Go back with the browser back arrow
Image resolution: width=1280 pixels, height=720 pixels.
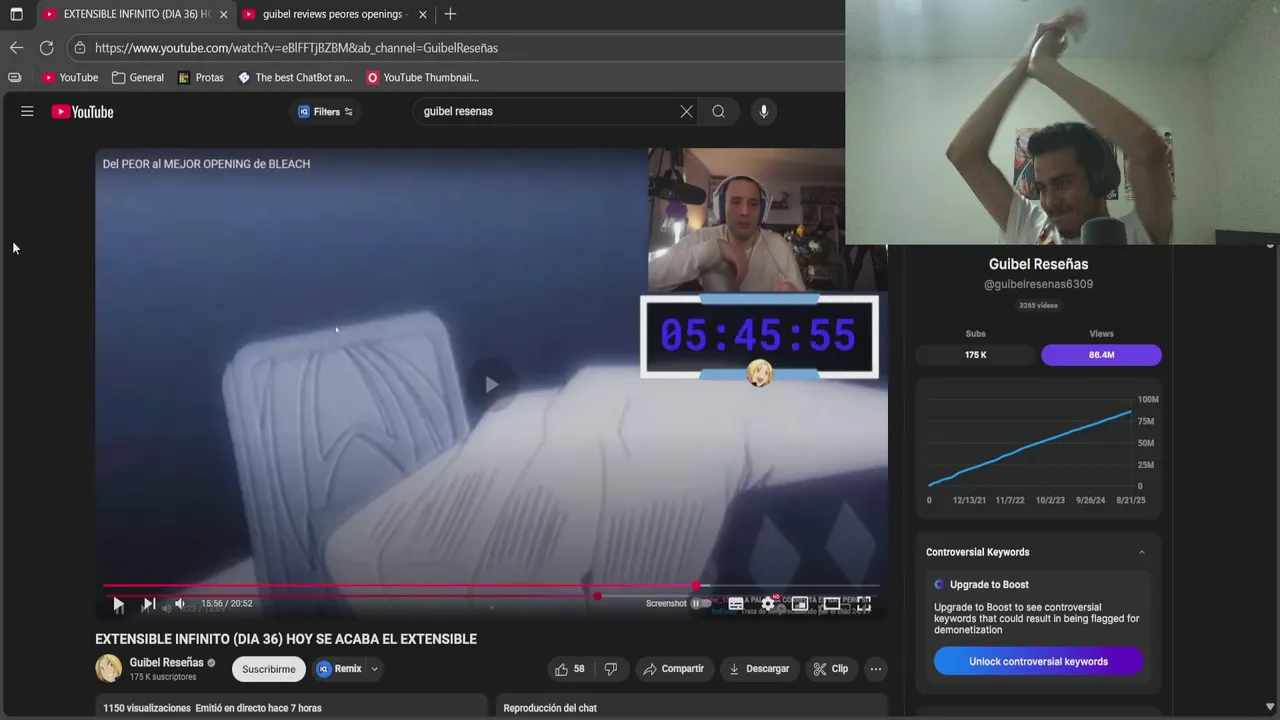[16, 47]
